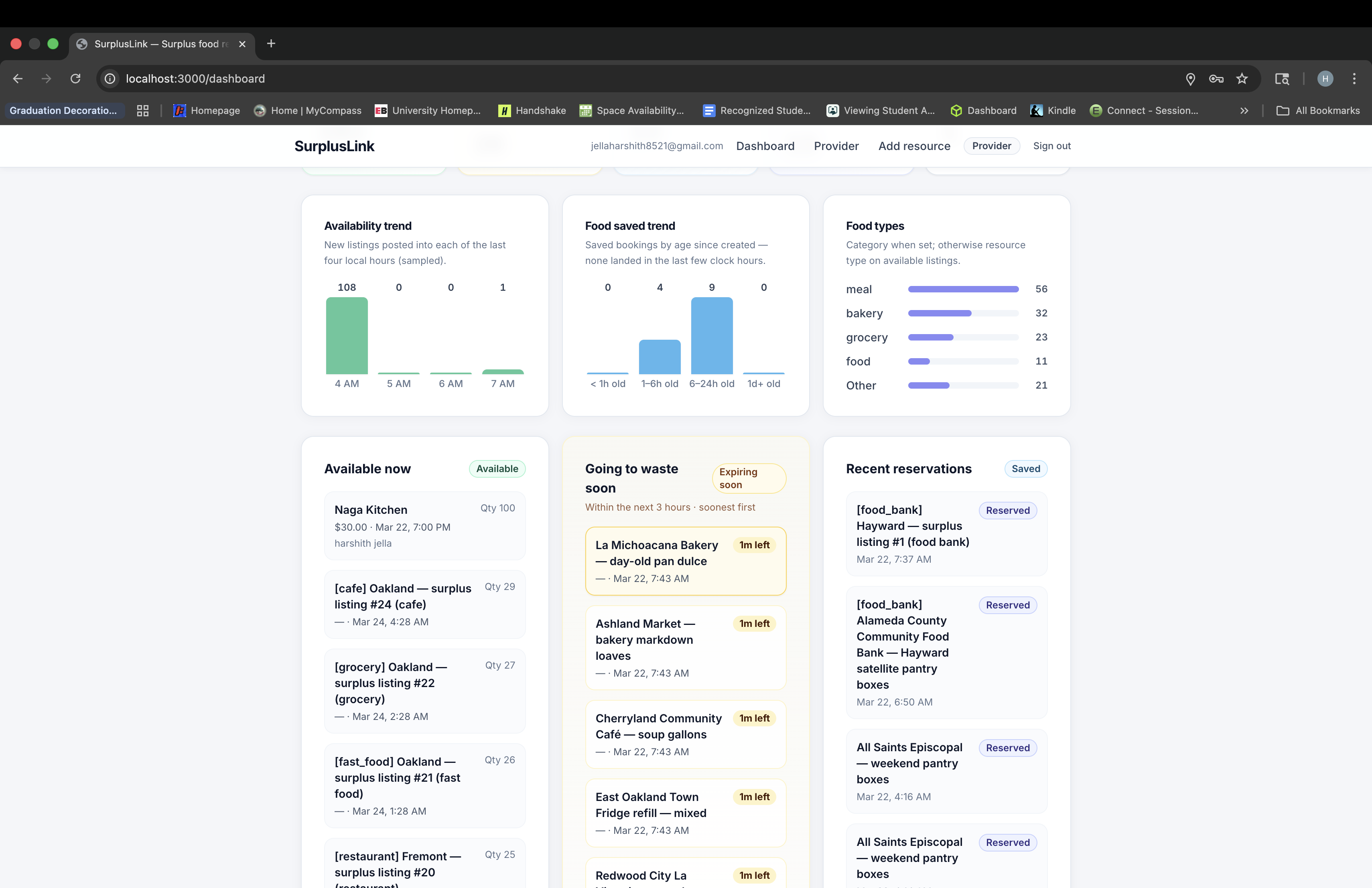Open Chrome three-dot menu
Screen dimensions: 1372x888
click(x=1354, y=78)
